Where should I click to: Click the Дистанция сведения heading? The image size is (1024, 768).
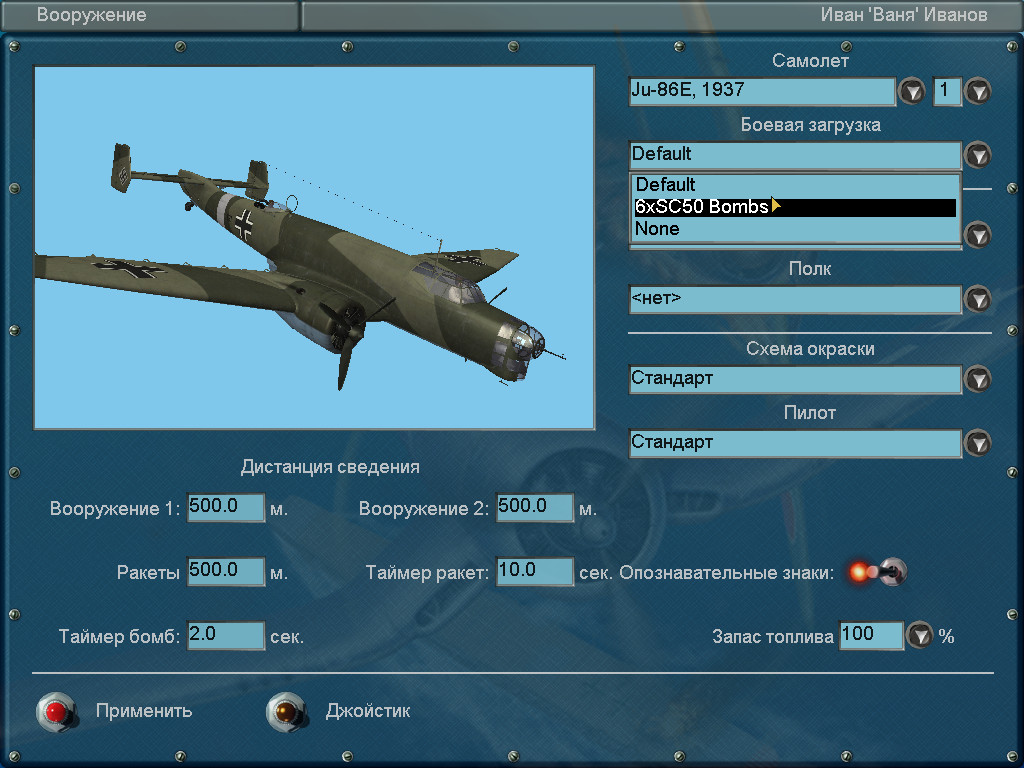coord(330,467)
